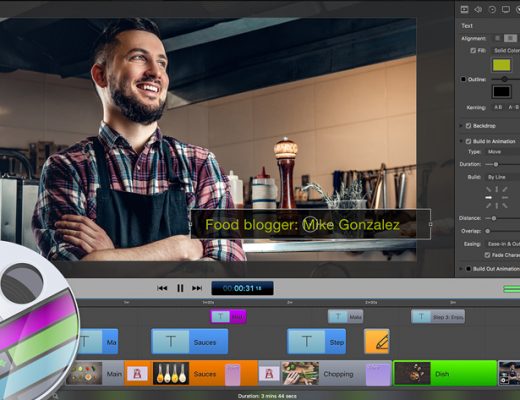Click the 00:00:31 timecode display
Screen dimensions: 520x400
tap(242, 288)
